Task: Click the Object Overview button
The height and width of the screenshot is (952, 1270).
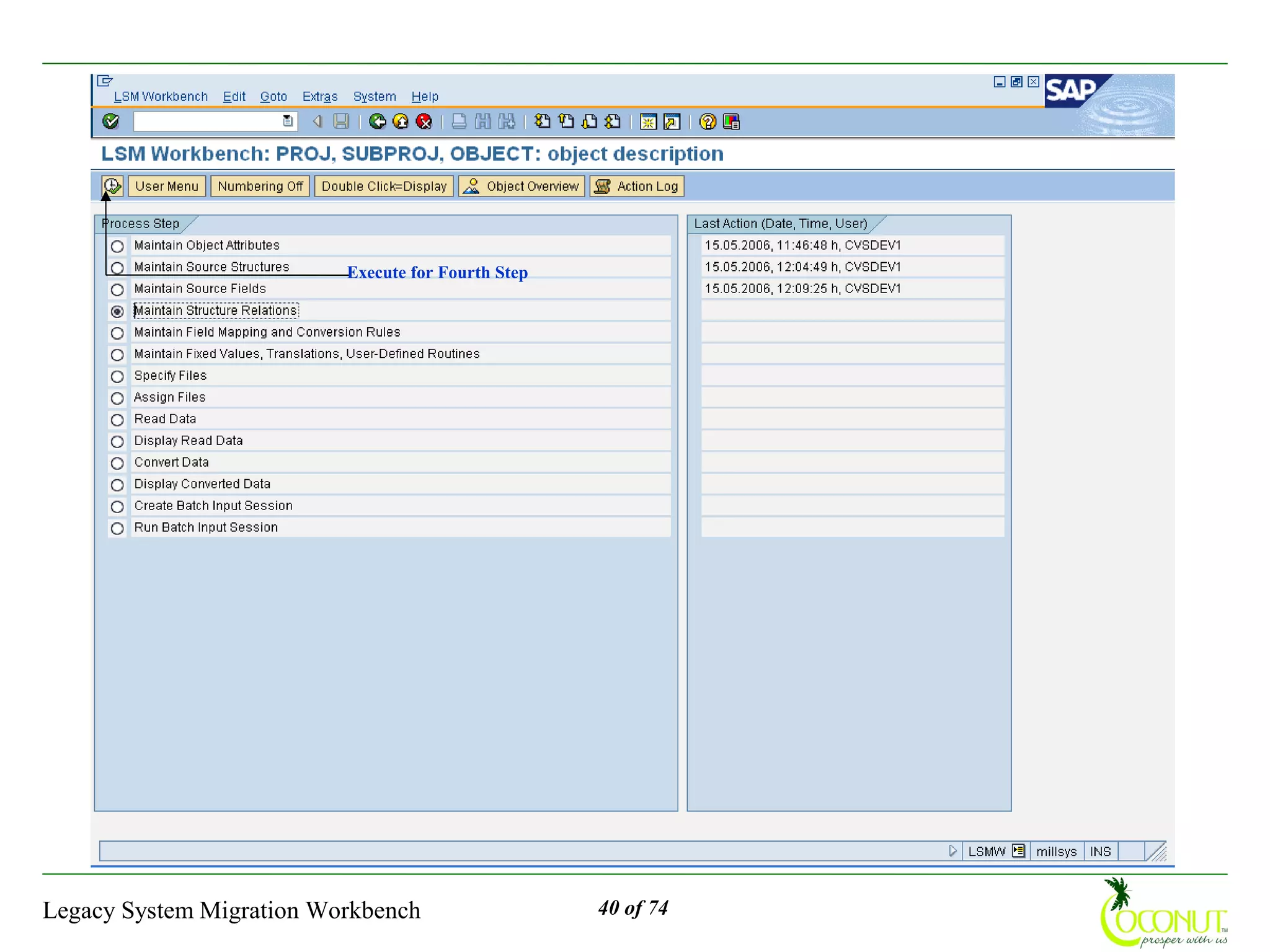Action: tap(522, 186)
